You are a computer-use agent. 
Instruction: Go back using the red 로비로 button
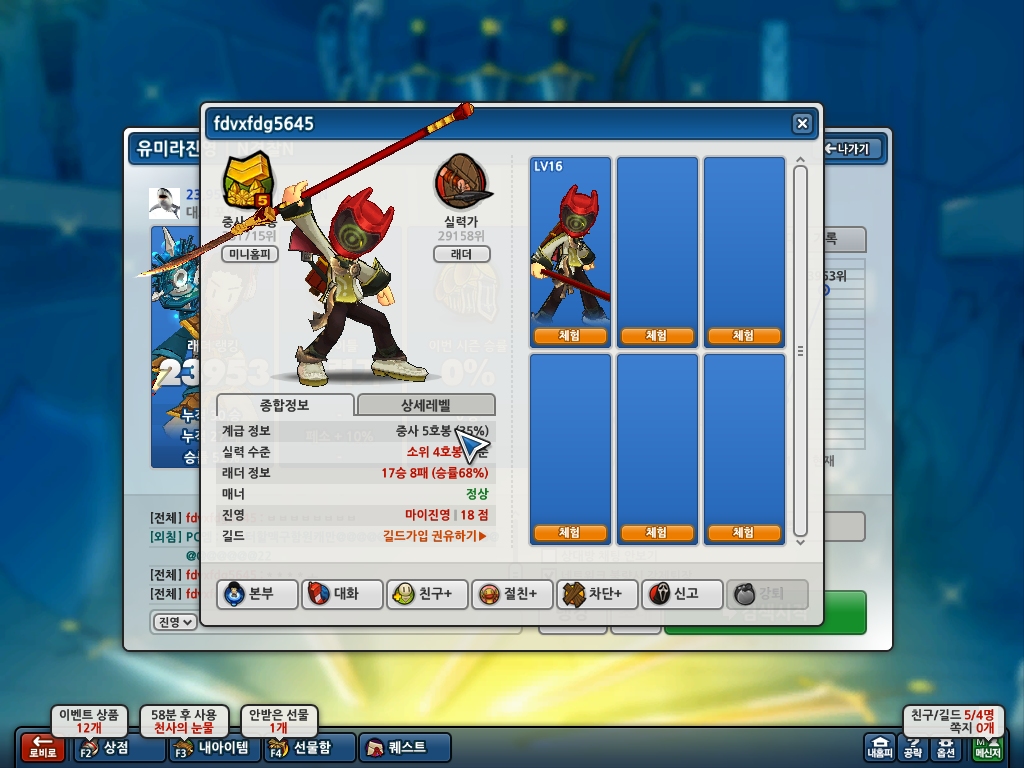pyautogui.click(x=42, y=747)
